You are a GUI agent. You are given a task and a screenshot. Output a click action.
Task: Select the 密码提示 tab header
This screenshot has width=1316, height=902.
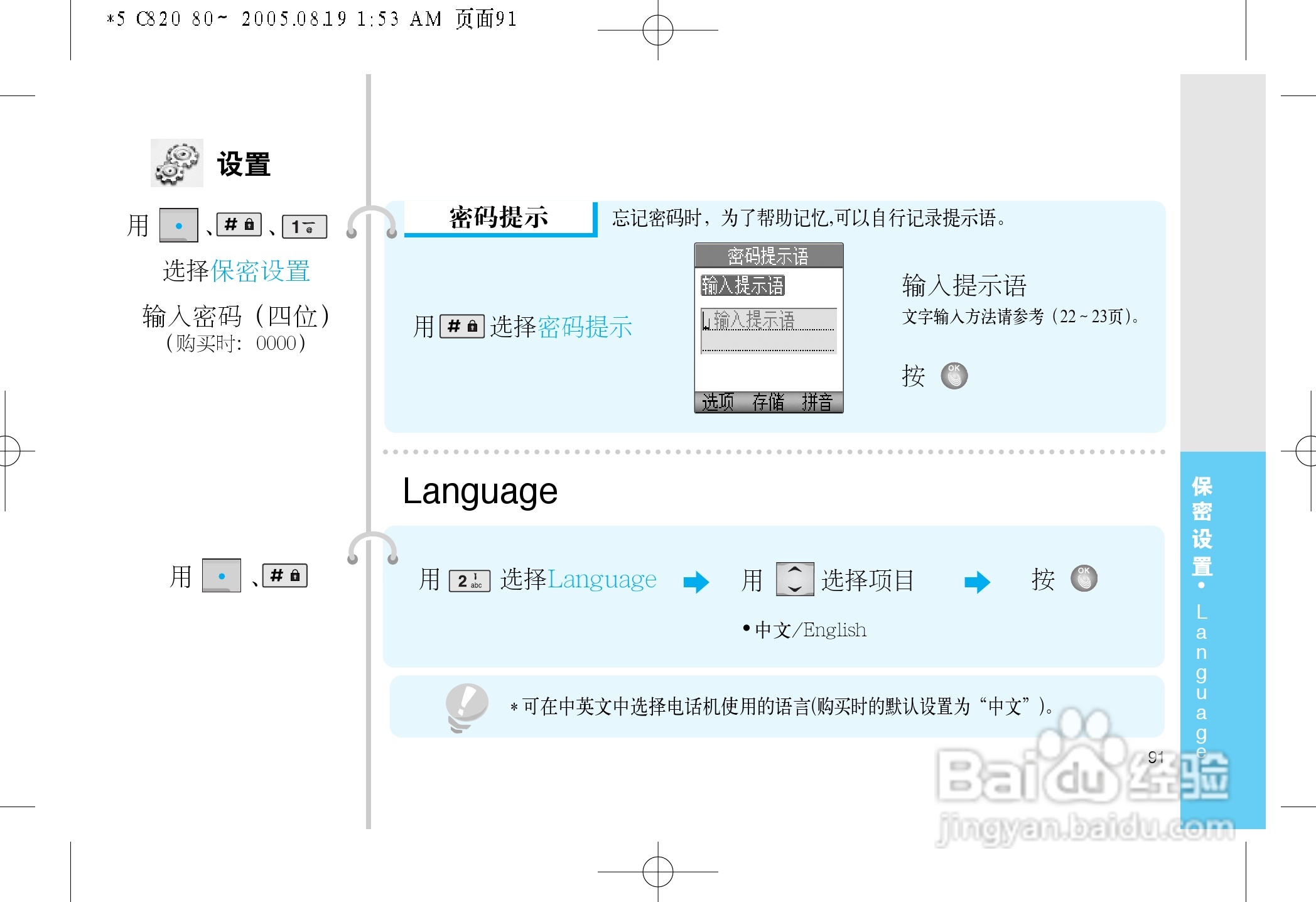pos(499,218)
